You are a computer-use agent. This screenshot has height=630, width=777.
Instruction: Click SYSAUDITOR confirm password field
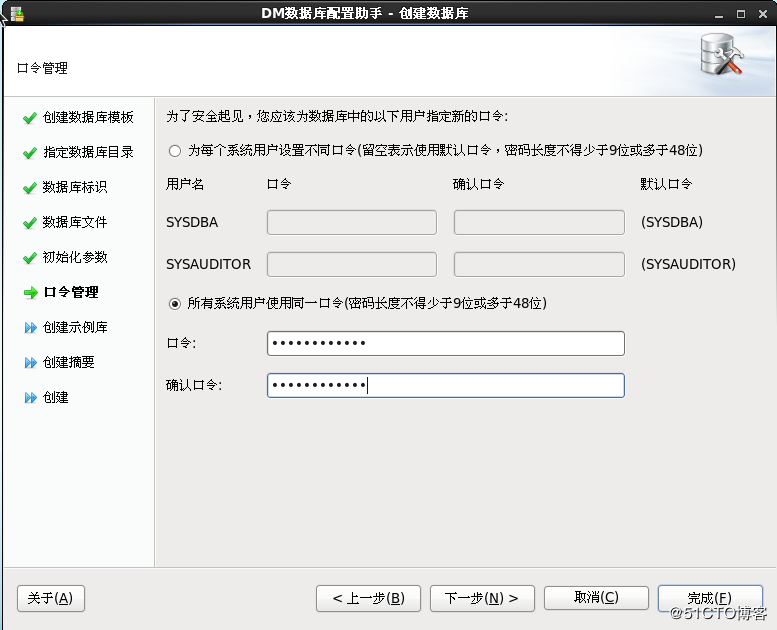539,264
